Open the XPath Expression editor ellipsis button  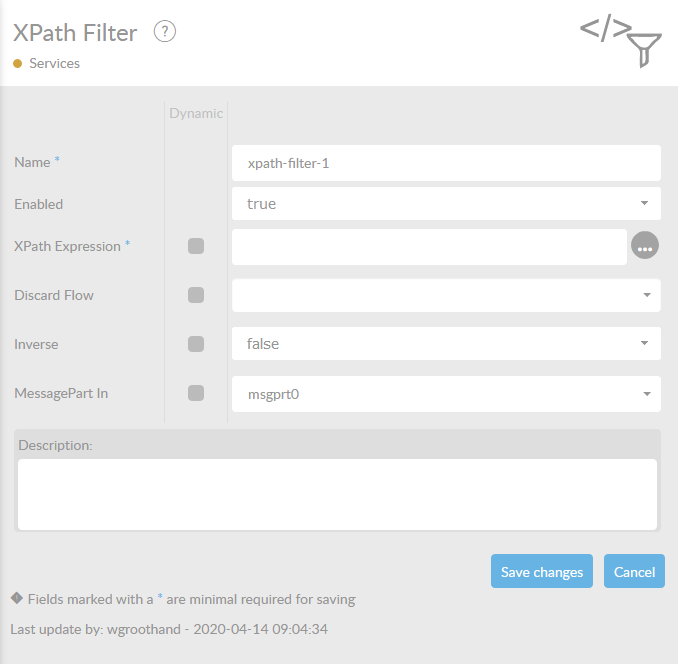tap(645, 245)
